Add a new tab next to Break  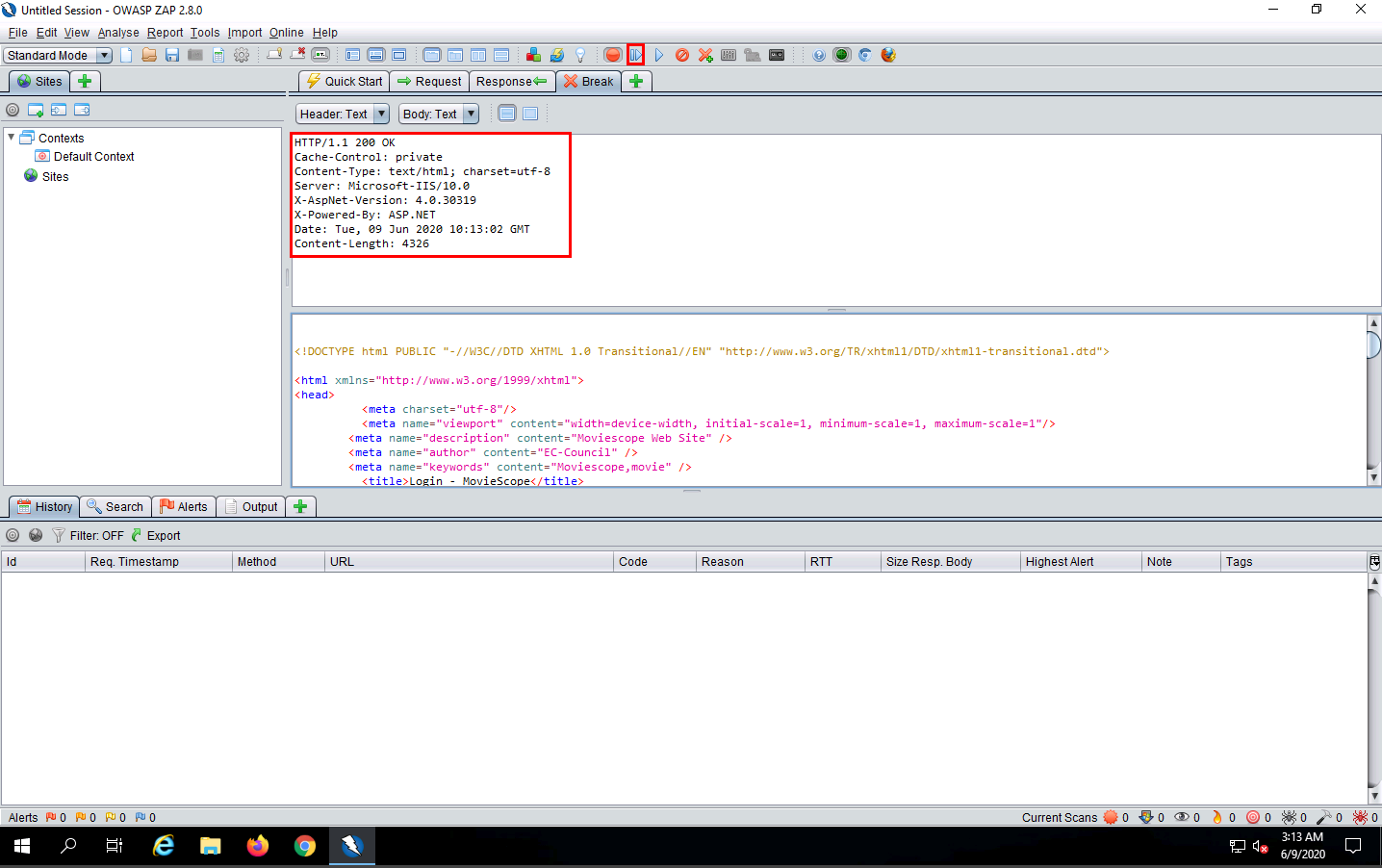[636, 81]
